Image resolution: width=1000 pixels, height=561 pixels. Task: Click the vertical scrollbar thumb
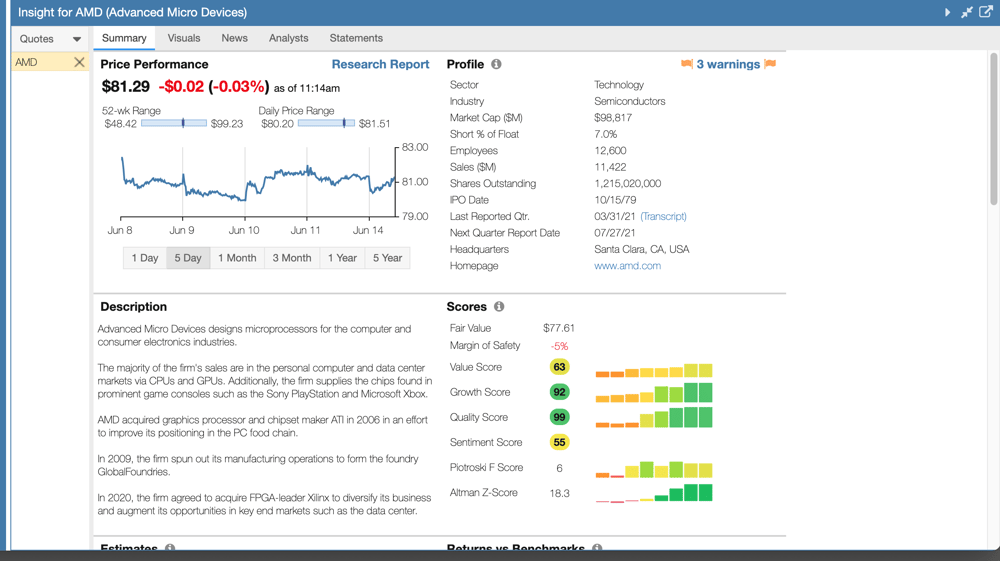pos(994,129)
